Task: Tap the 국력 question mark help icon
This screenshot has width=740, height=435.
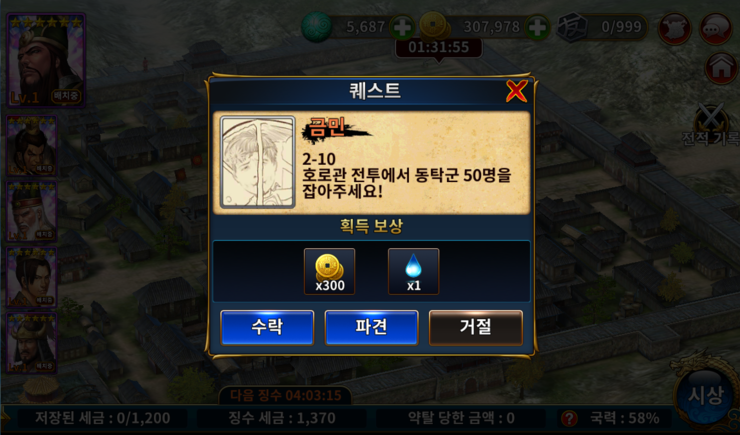Action: point(570,418)
